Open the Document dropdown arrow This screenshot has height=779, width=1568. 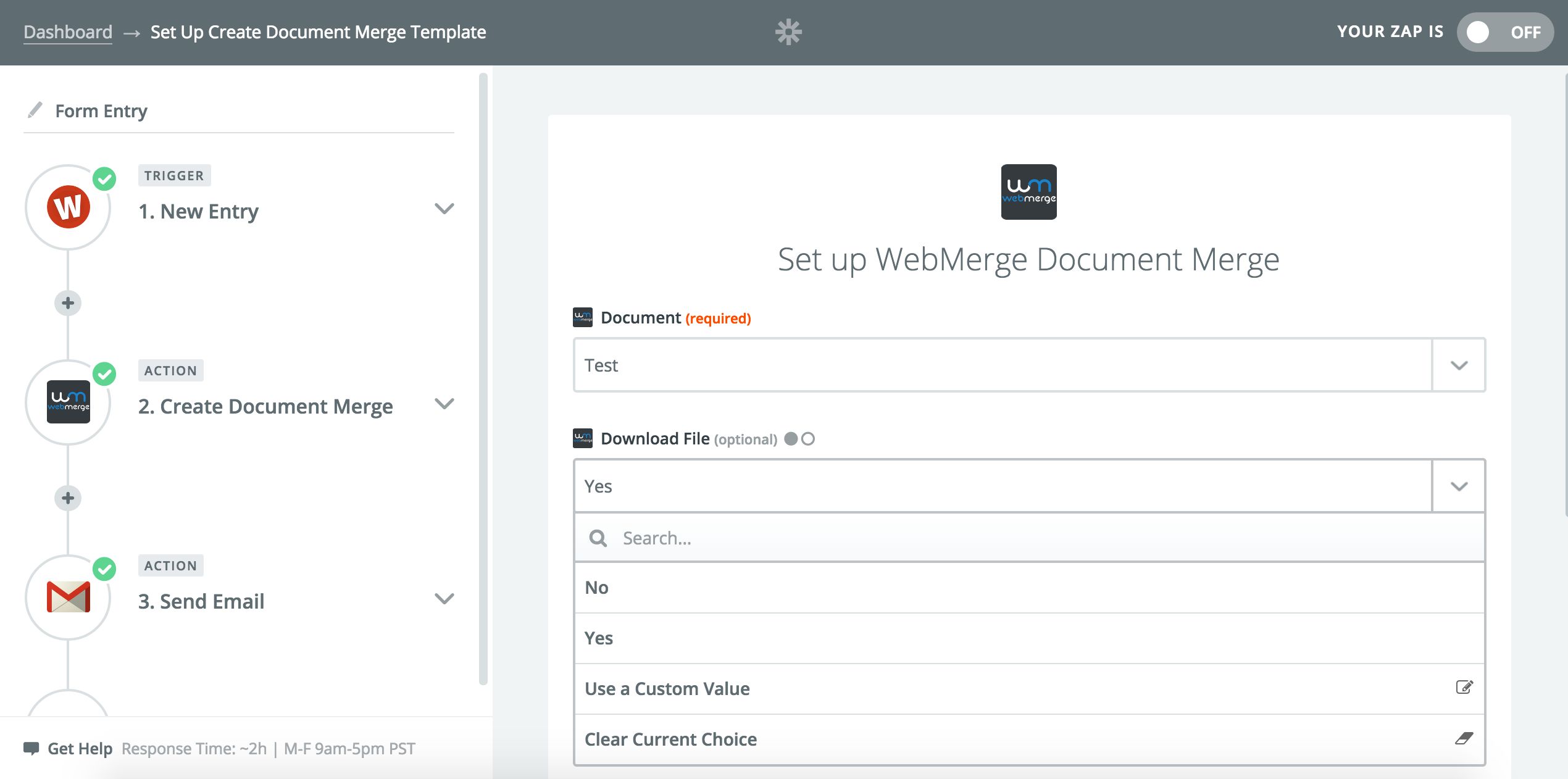(1459, 365)
